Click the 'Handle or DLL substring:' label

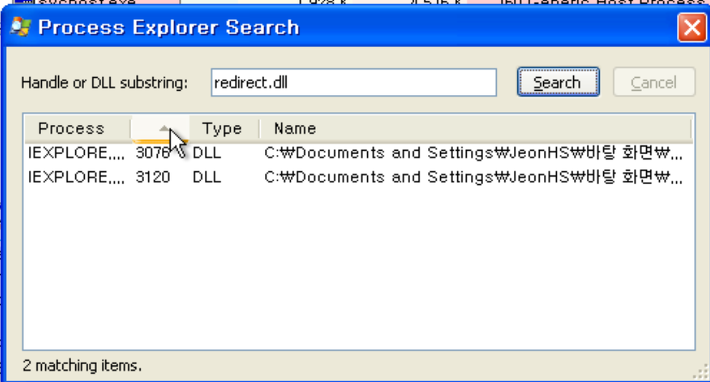[105, 83]
